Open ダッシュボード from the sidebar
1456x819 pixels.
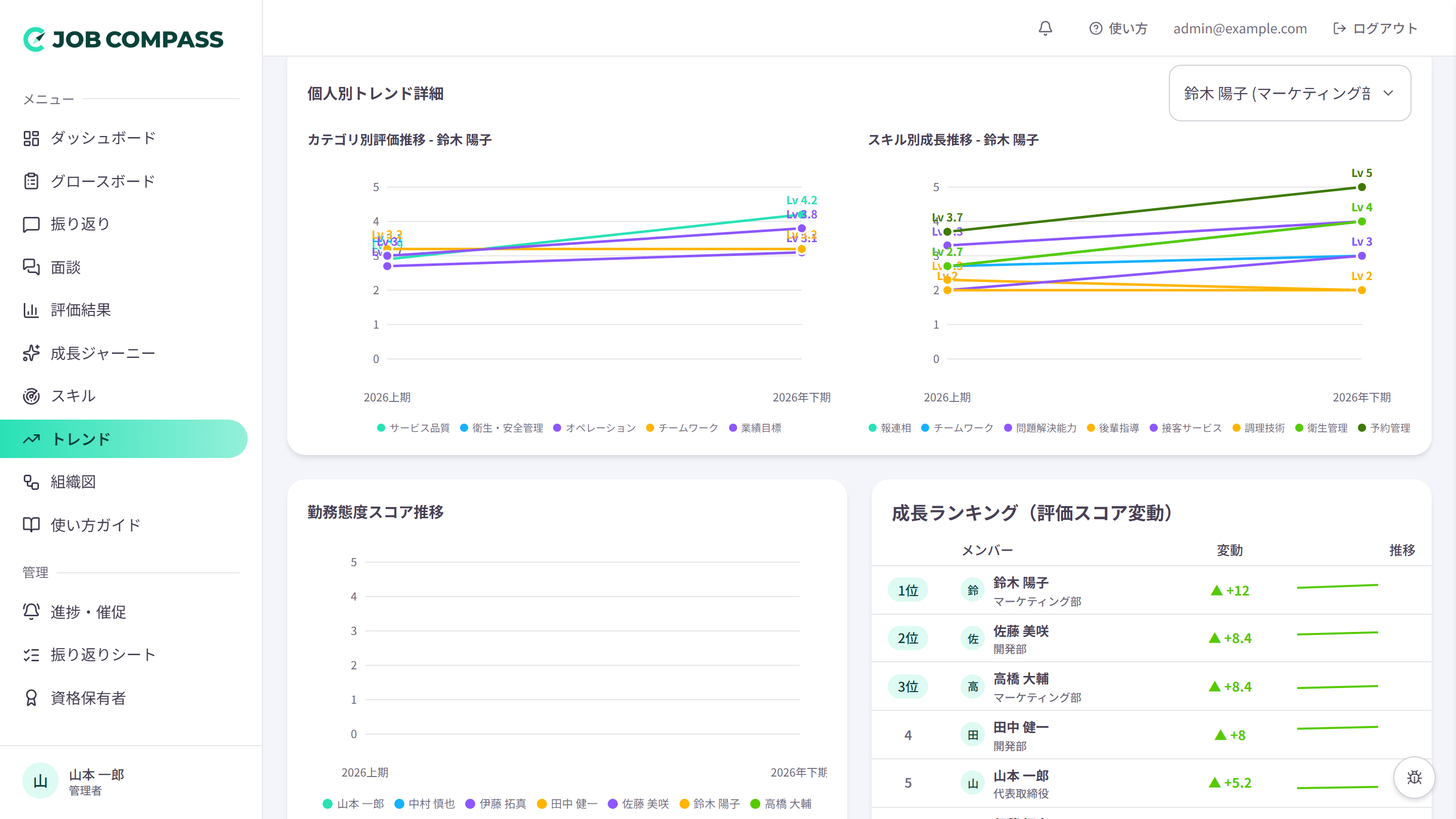point(124,138)
